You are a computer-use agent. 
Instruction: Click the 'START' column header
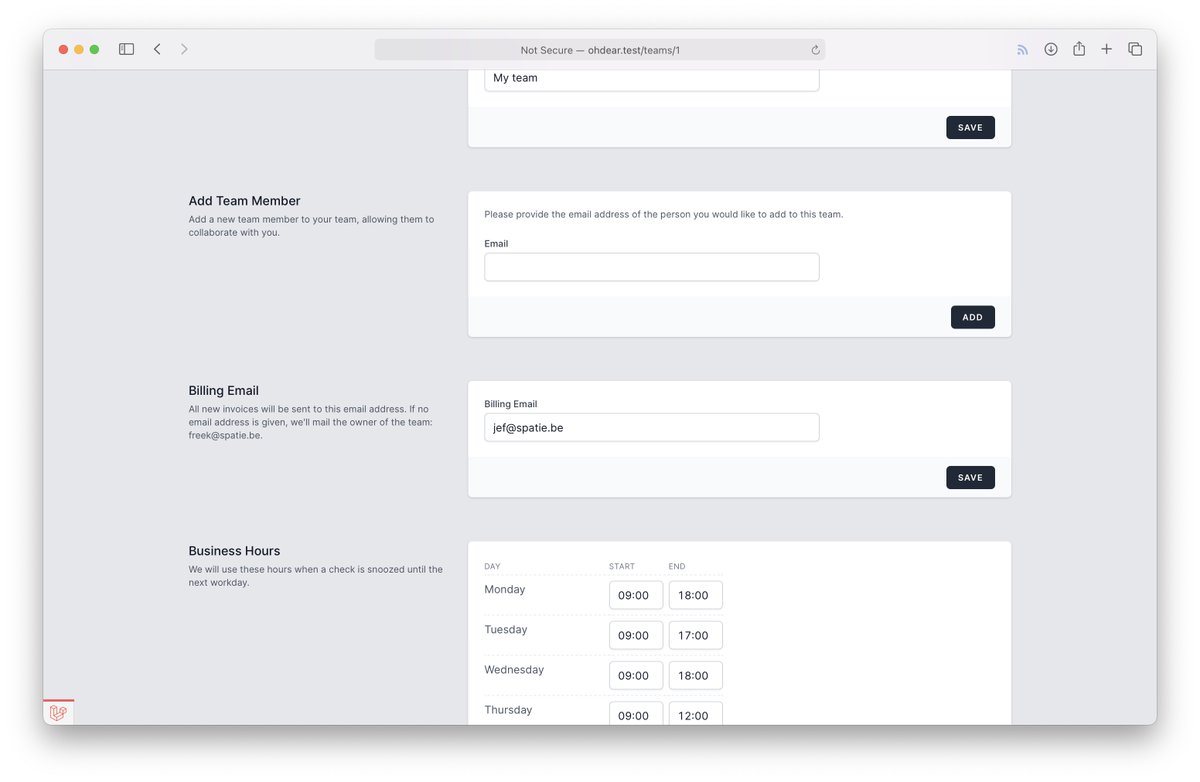[622, 566]
